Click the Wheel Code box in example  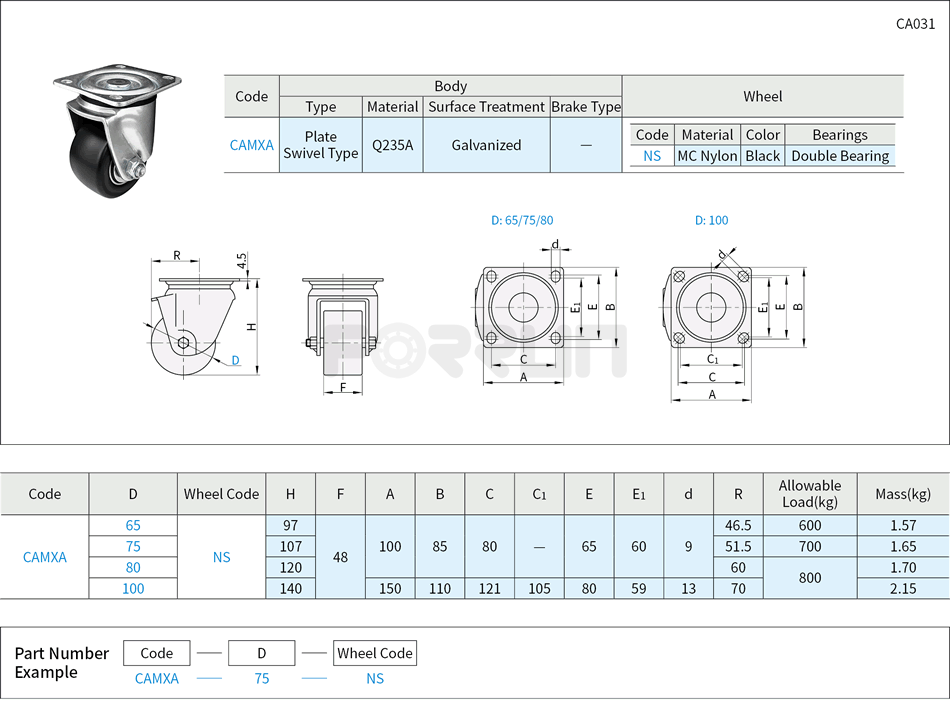[x=375, y=653]
